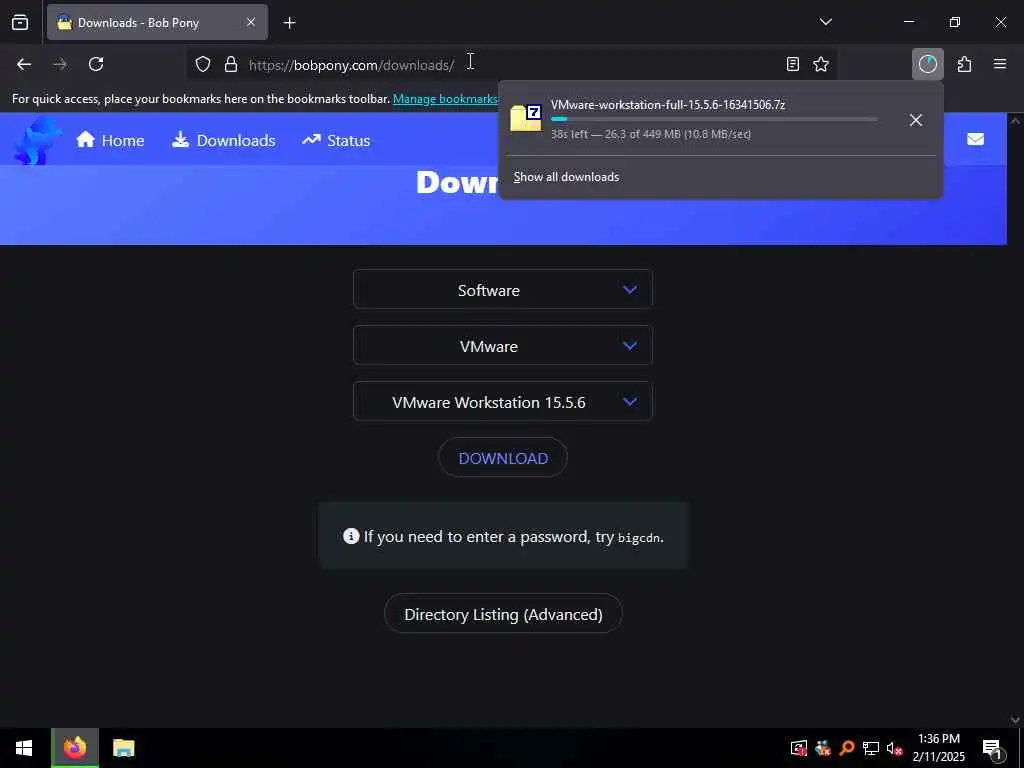Toggle reader view icon
This screenshot has width=1024, height=768.
pyautogui.click(x=792, y=64)
